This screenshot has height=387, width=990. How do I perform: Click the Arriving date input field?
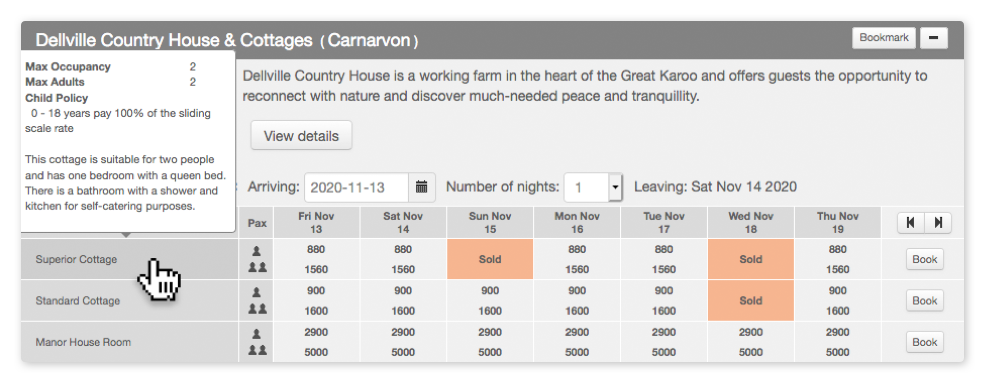coord(357,188)
